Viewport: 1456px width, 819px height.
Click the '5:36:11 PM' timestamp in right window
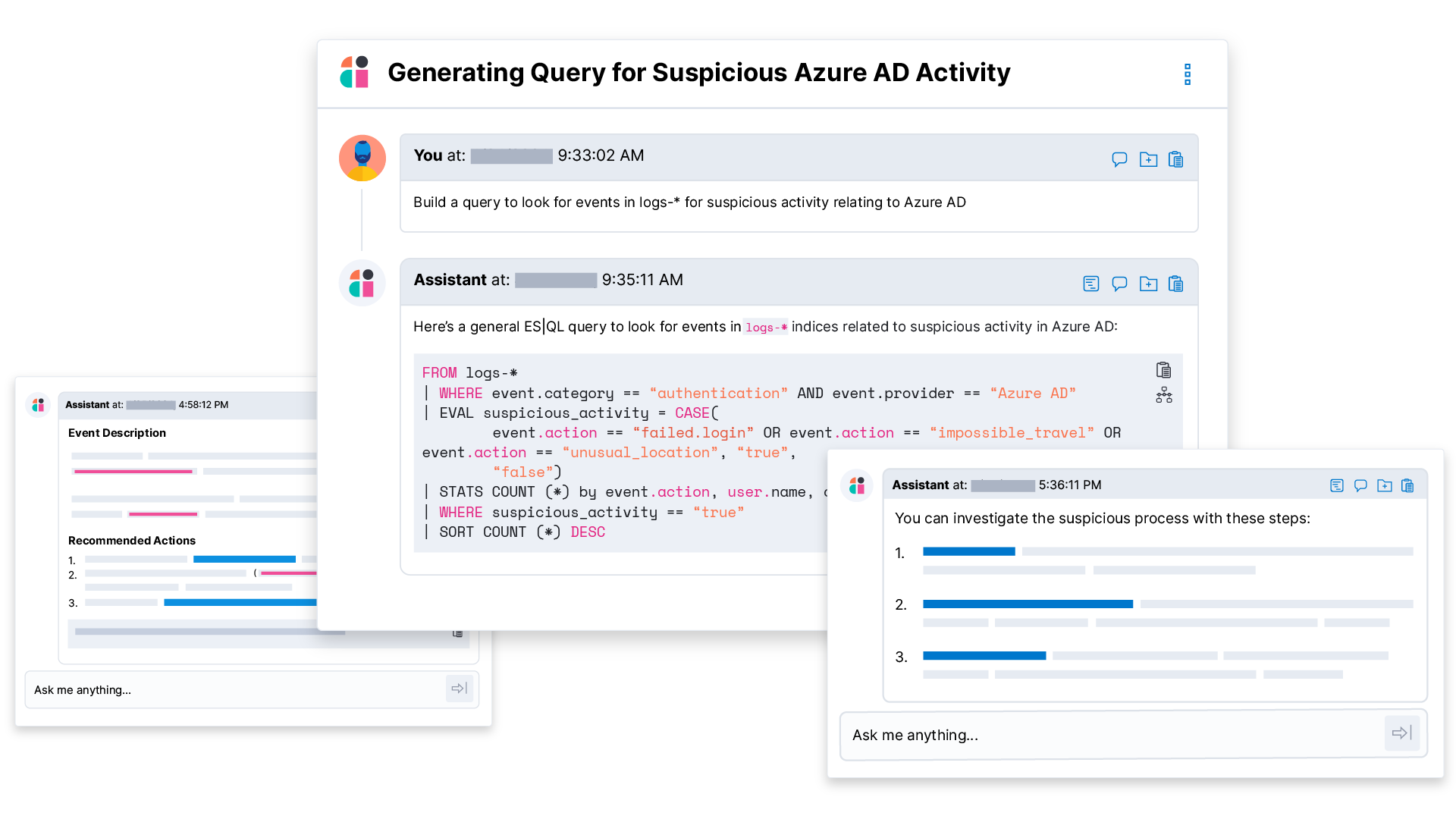coord(1070,485)
